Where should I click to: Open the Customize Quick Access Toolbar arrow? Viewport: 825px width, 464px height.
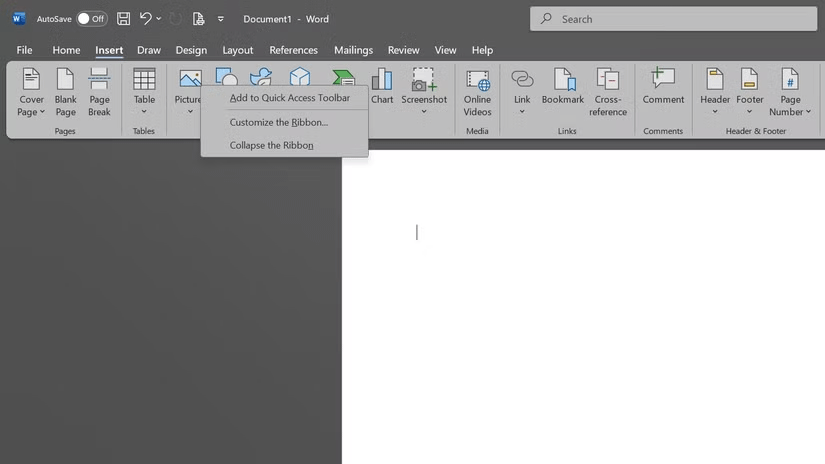tap(221, 19)
